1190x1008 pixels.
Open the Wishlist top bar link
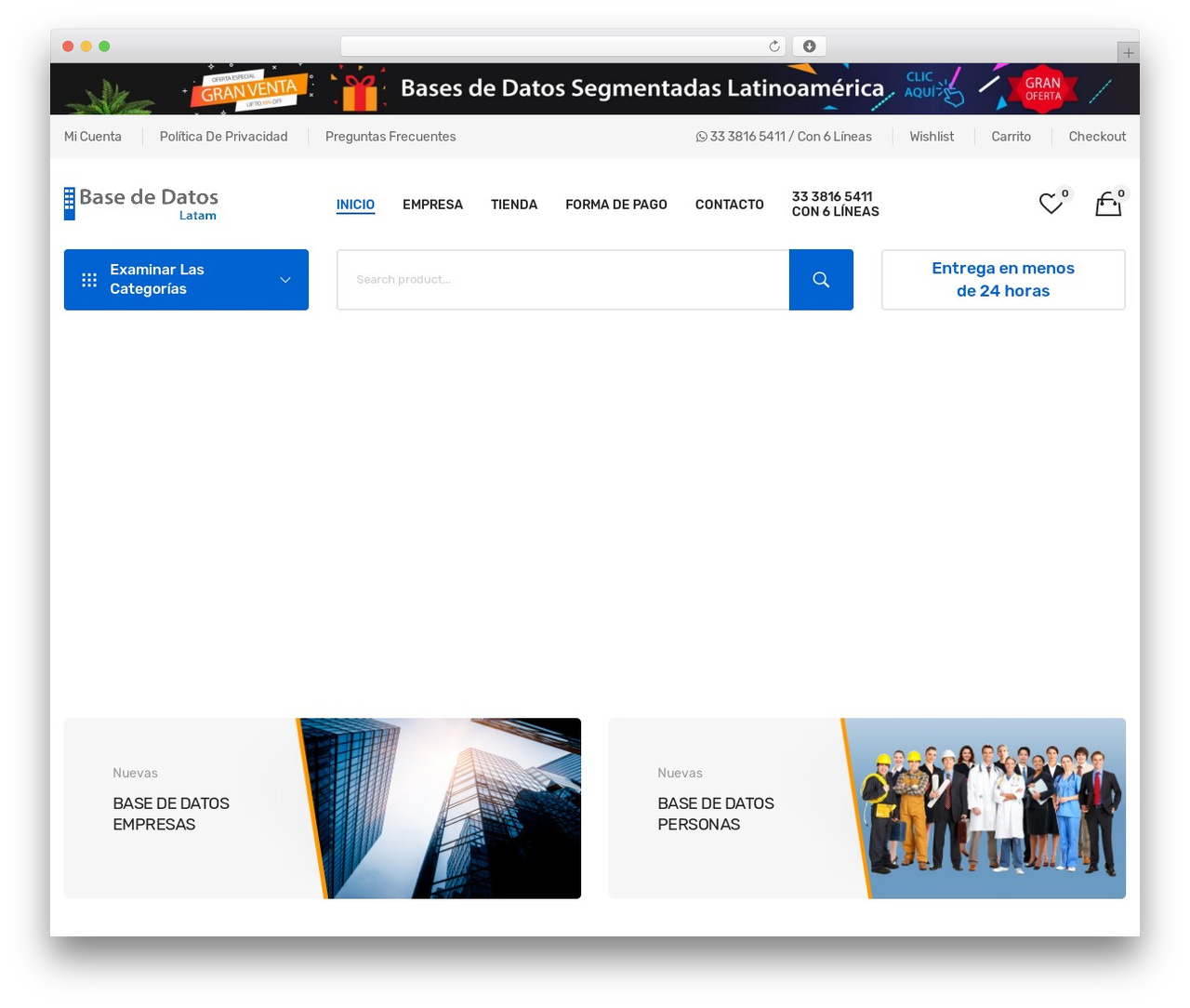932,137
